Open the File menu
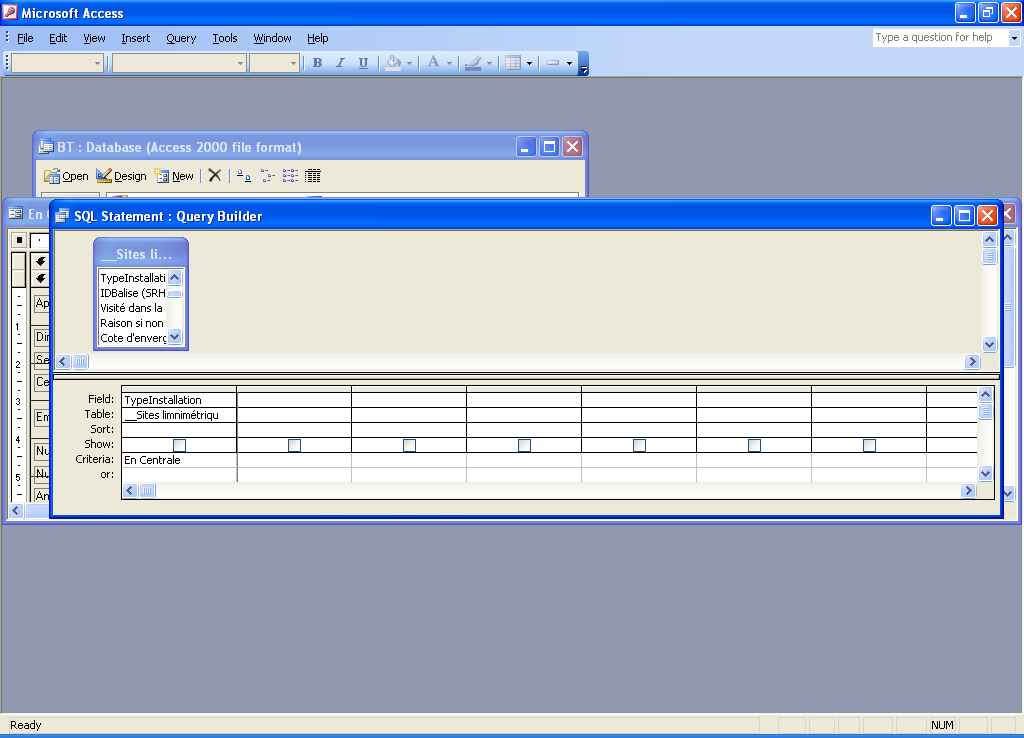 point(25,38)
